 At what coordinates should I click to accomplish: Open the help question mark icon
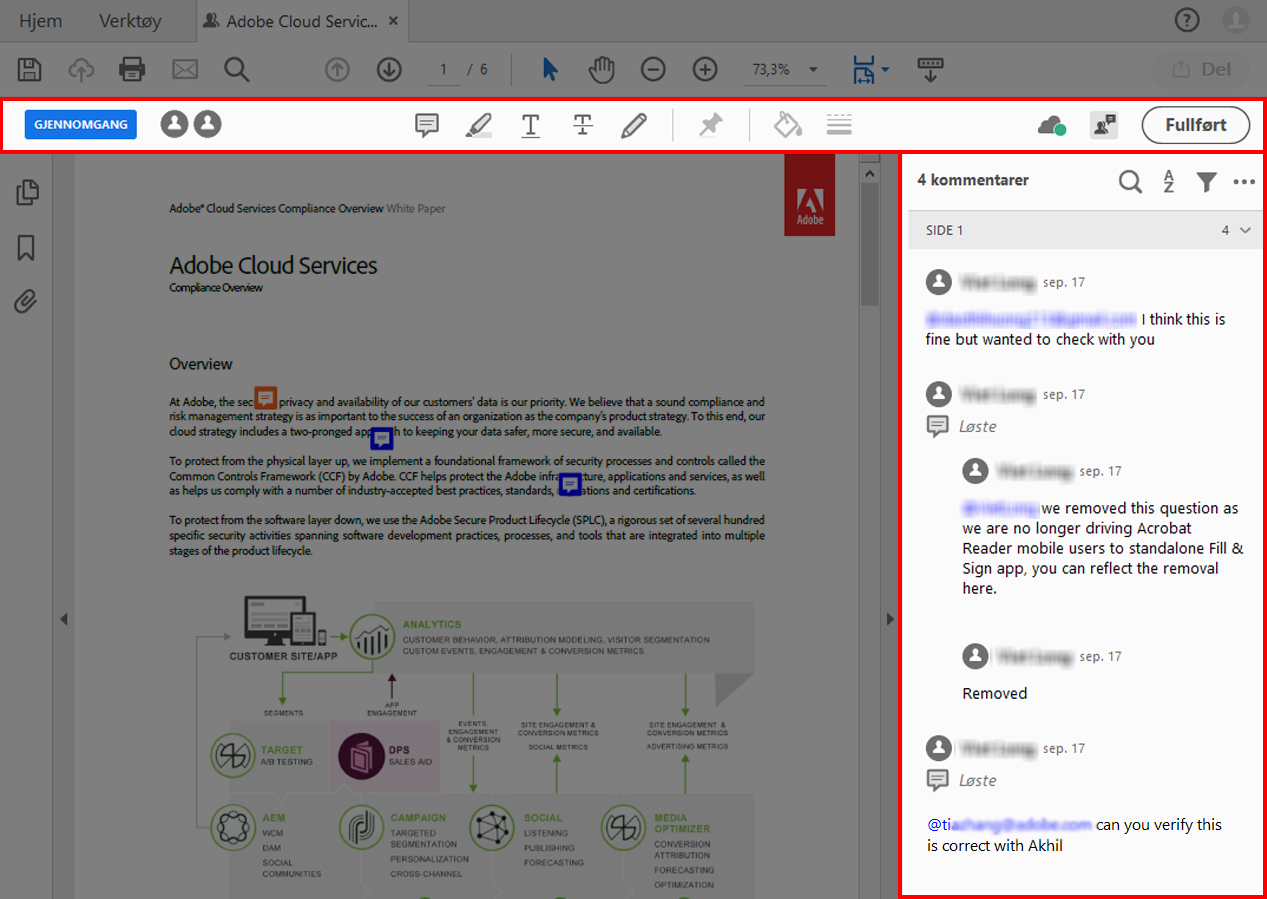1187,20
